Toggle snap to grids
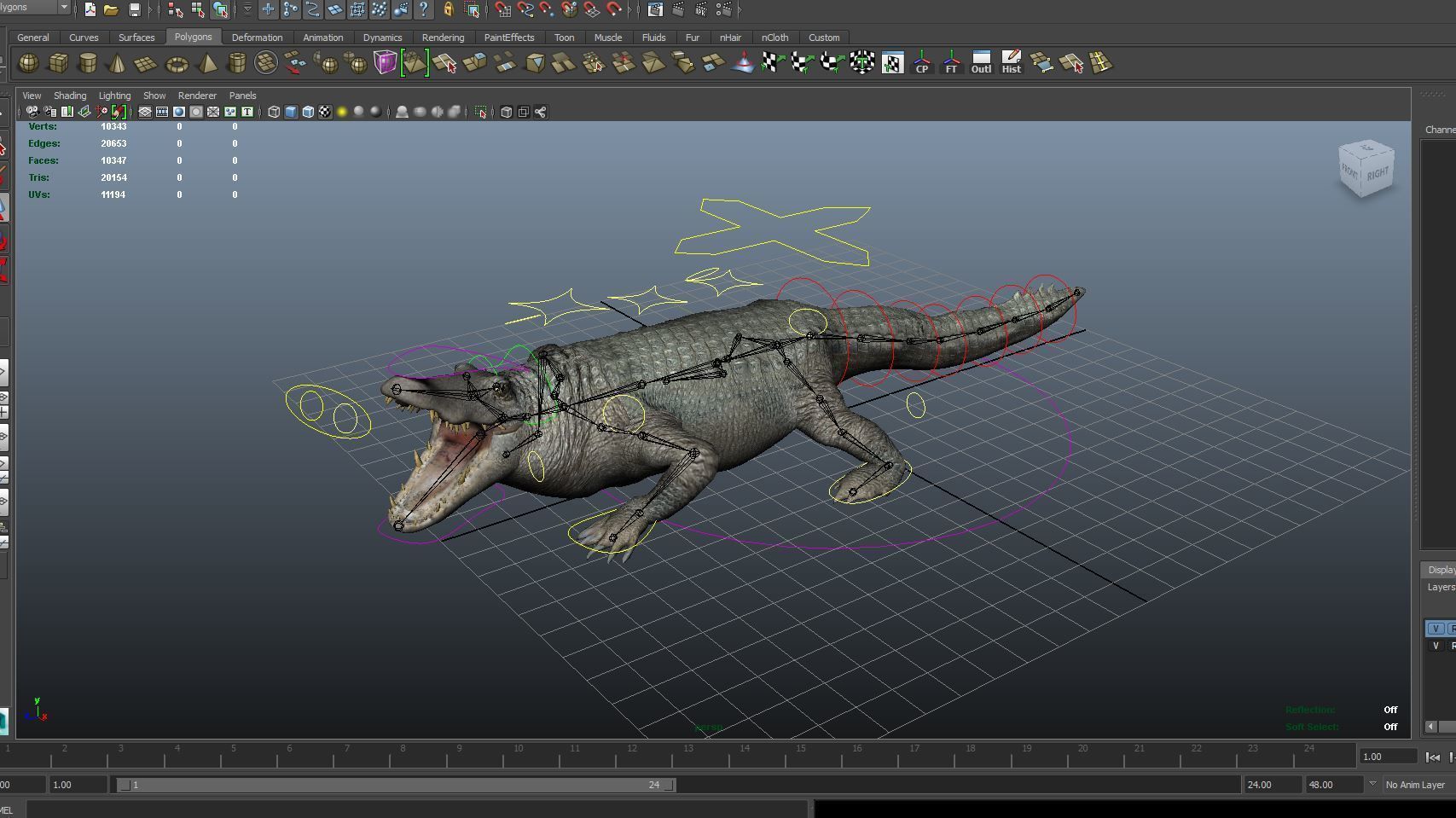 coord(503,10)
